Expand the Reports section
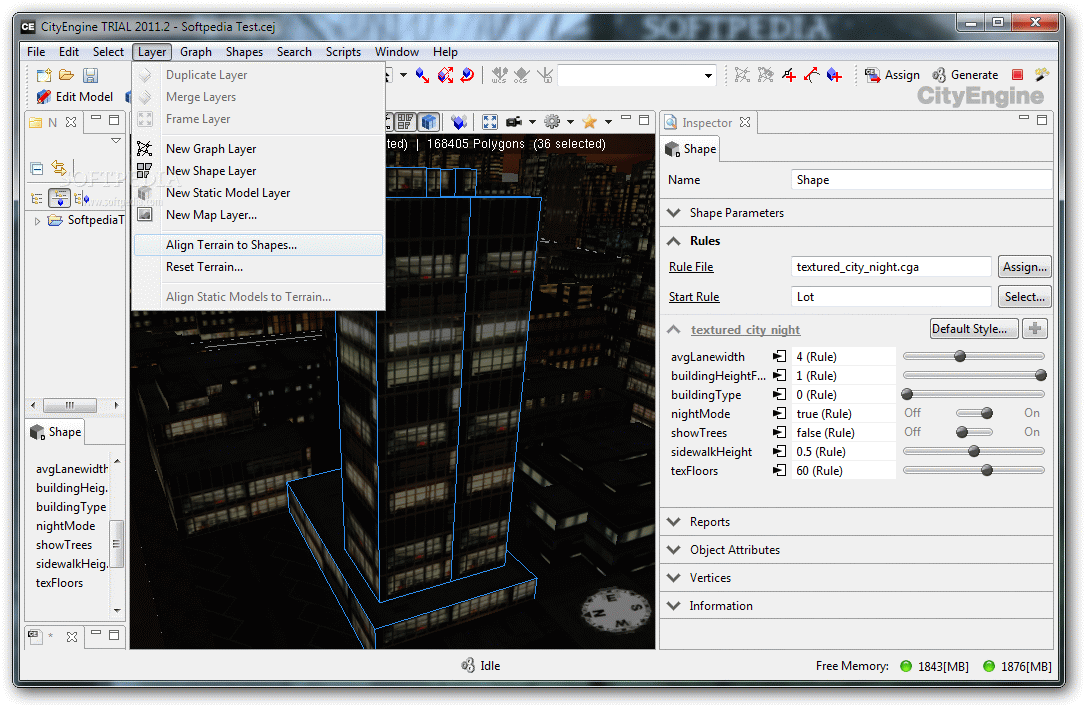 click(674, 522)
